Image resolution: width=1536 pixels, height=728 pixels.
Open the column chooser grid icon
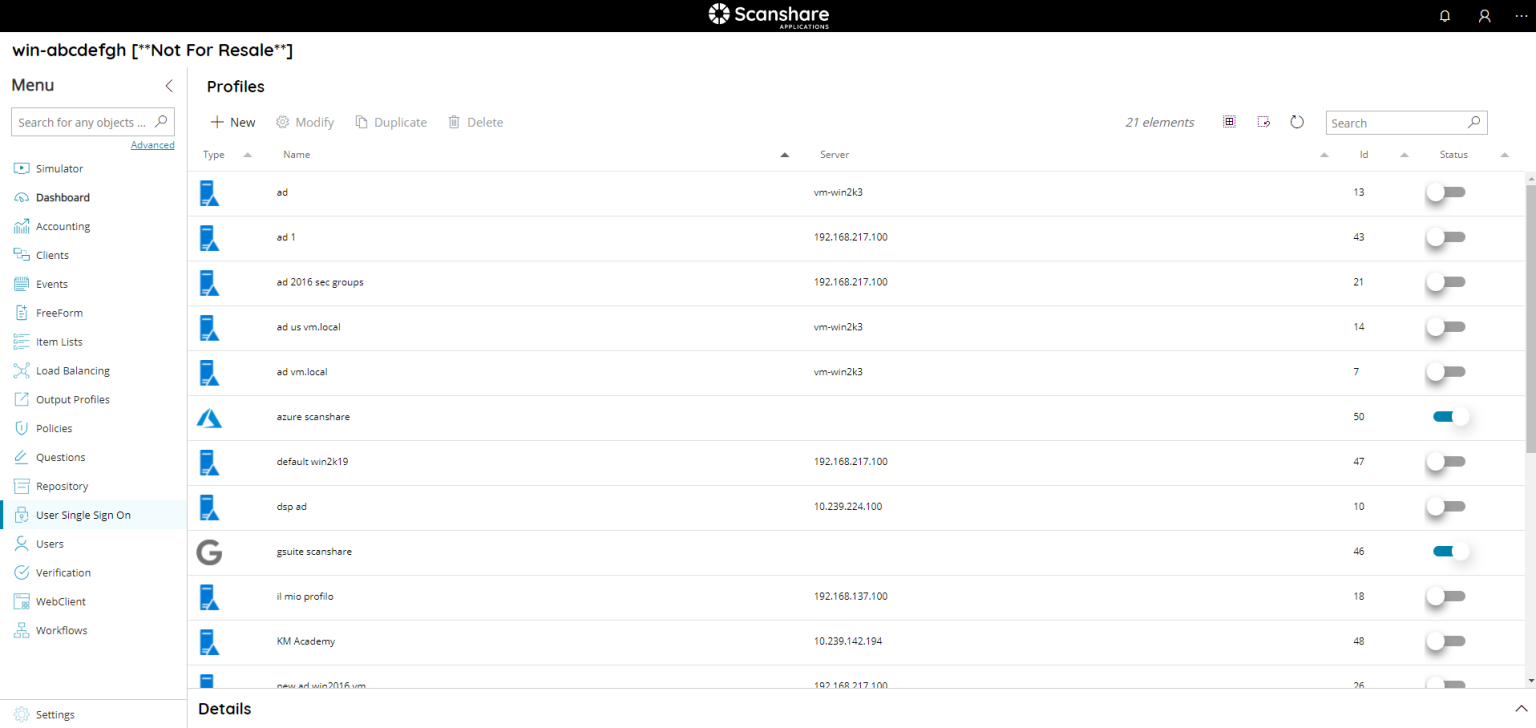(x=1229, y=120)
